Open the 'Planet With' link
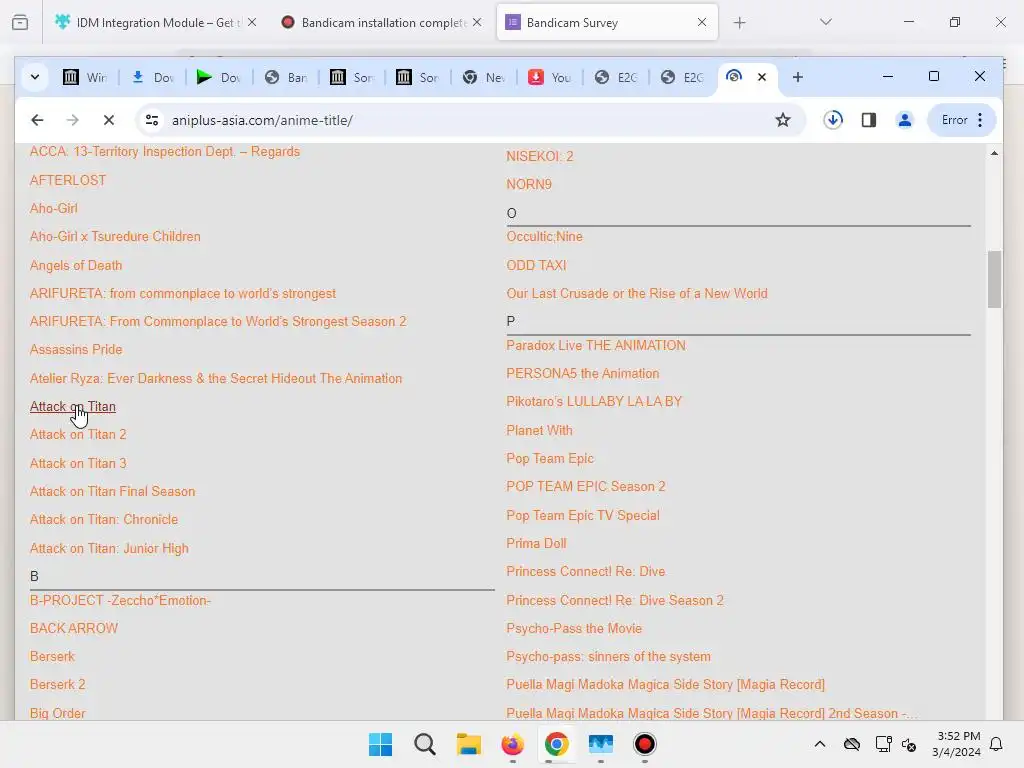 click(539, 430)
